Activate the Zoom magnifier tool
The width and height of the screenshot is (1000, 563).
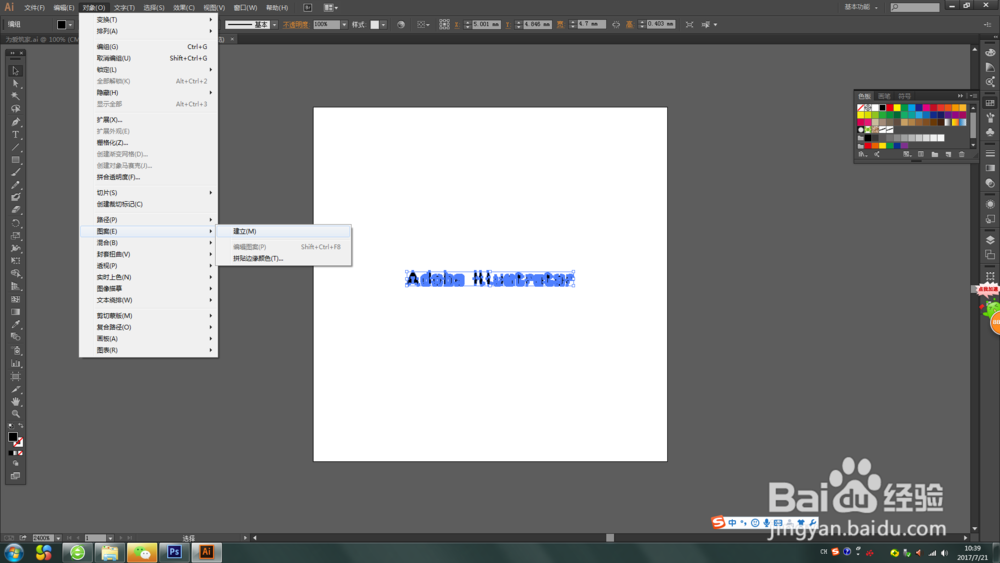[15, 414]
